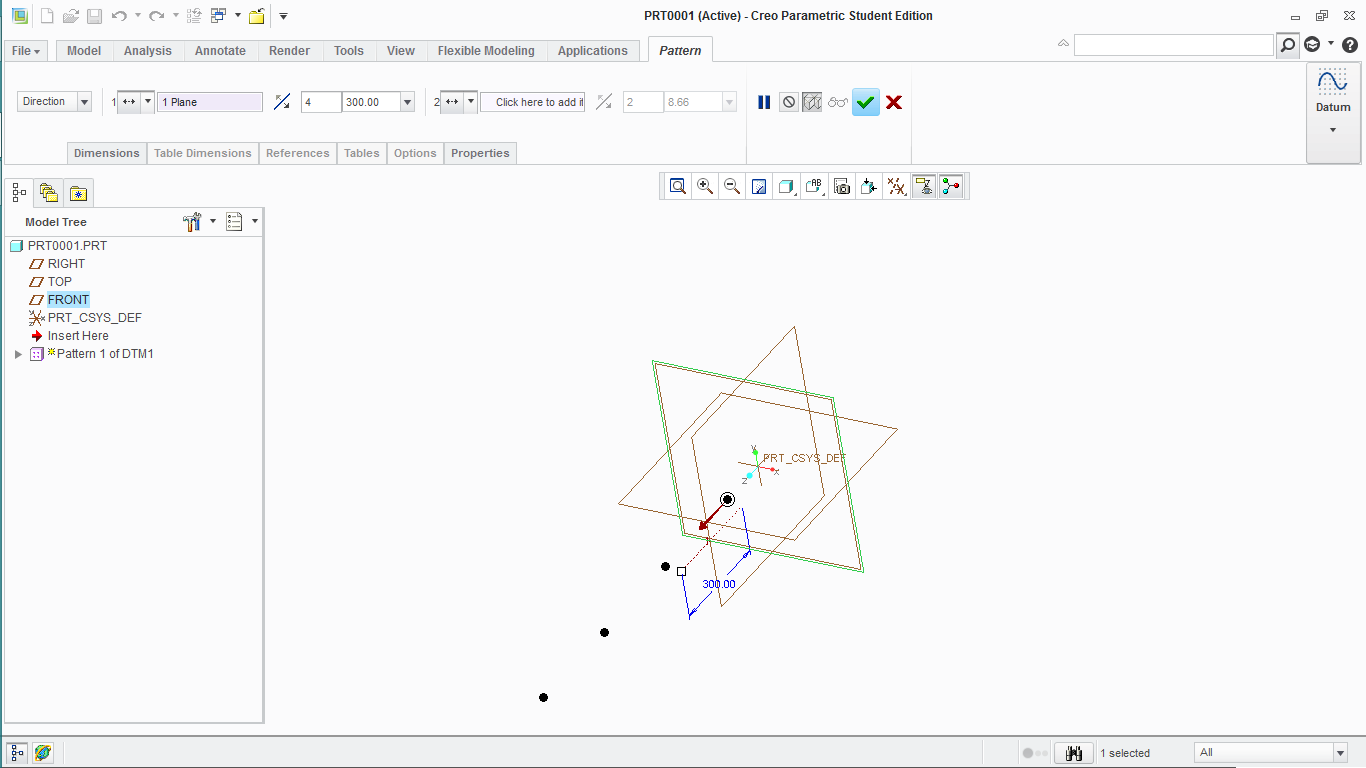Click the search magnifier button
The width and height of the screenshot is (1366, 768).
click(1287, 45)
